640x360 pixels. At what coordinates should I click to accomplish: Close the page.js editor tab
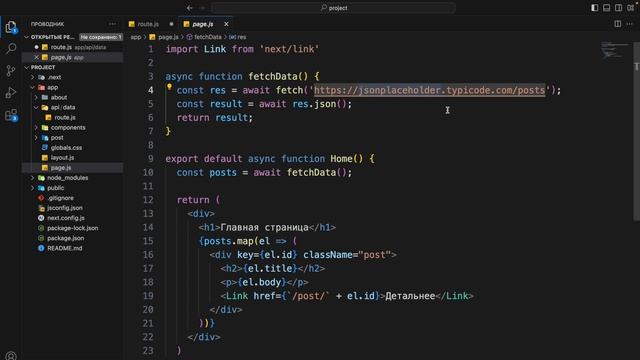(x=226, y=24)
